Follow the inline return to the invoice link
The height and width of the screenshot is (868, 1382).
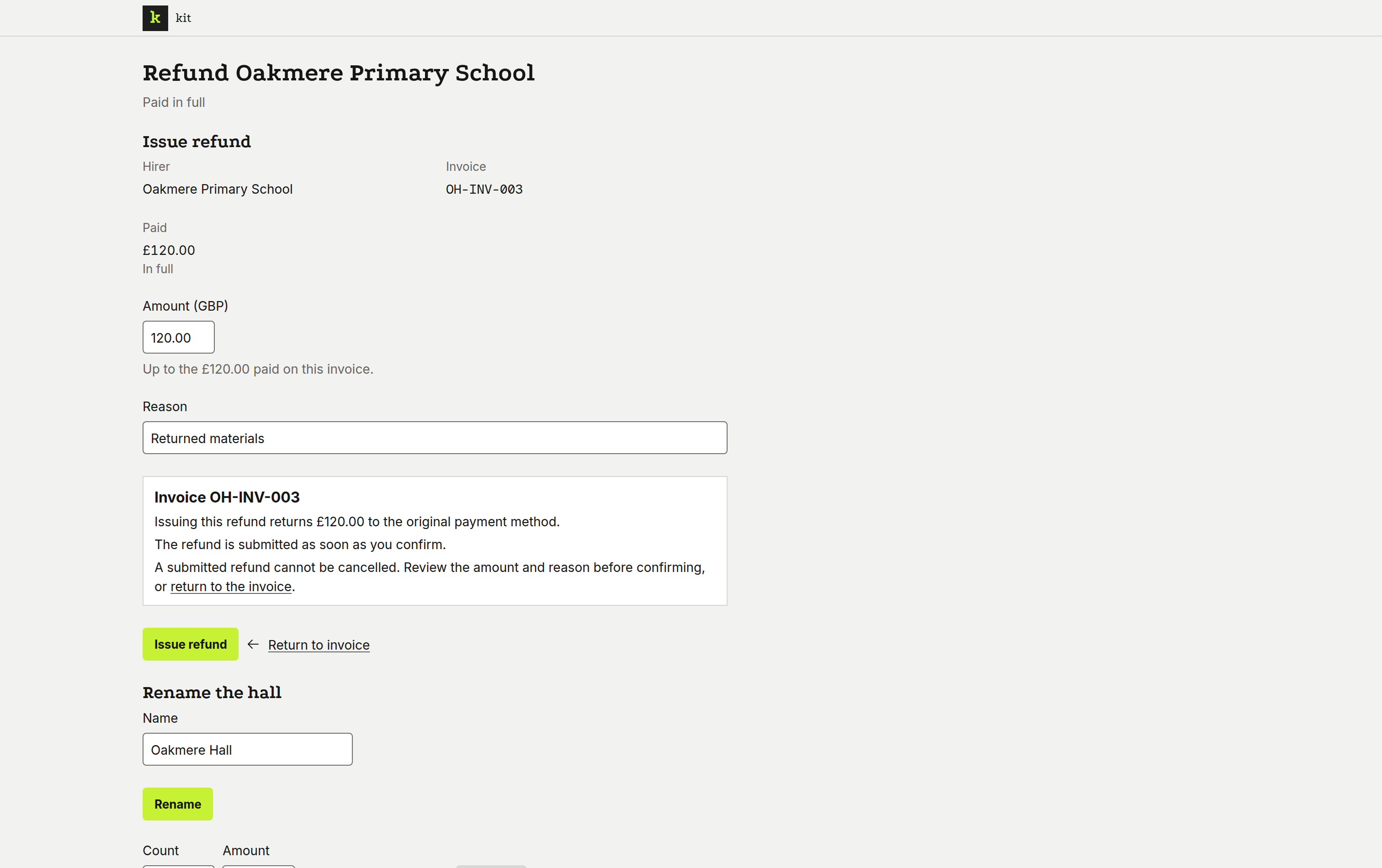[x=231, y=586]
